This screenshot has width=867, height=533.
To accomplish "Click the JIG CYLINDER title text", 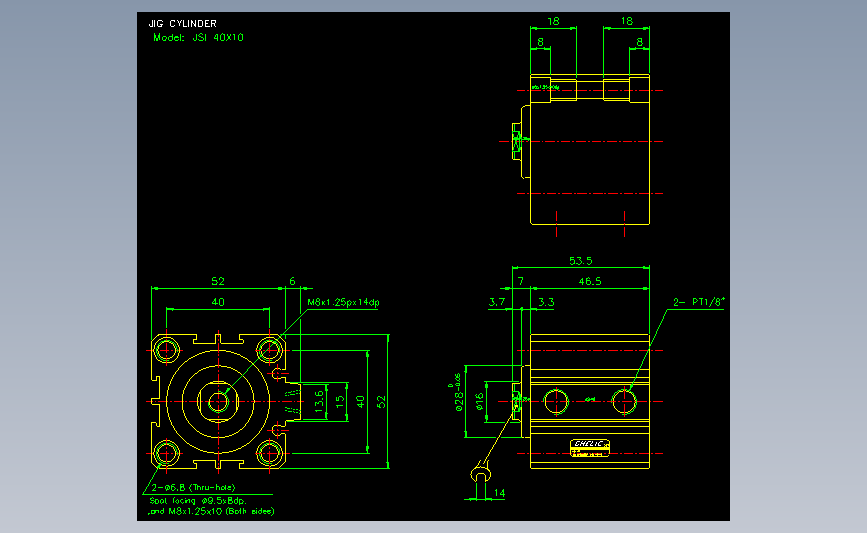I will [182, 24].
